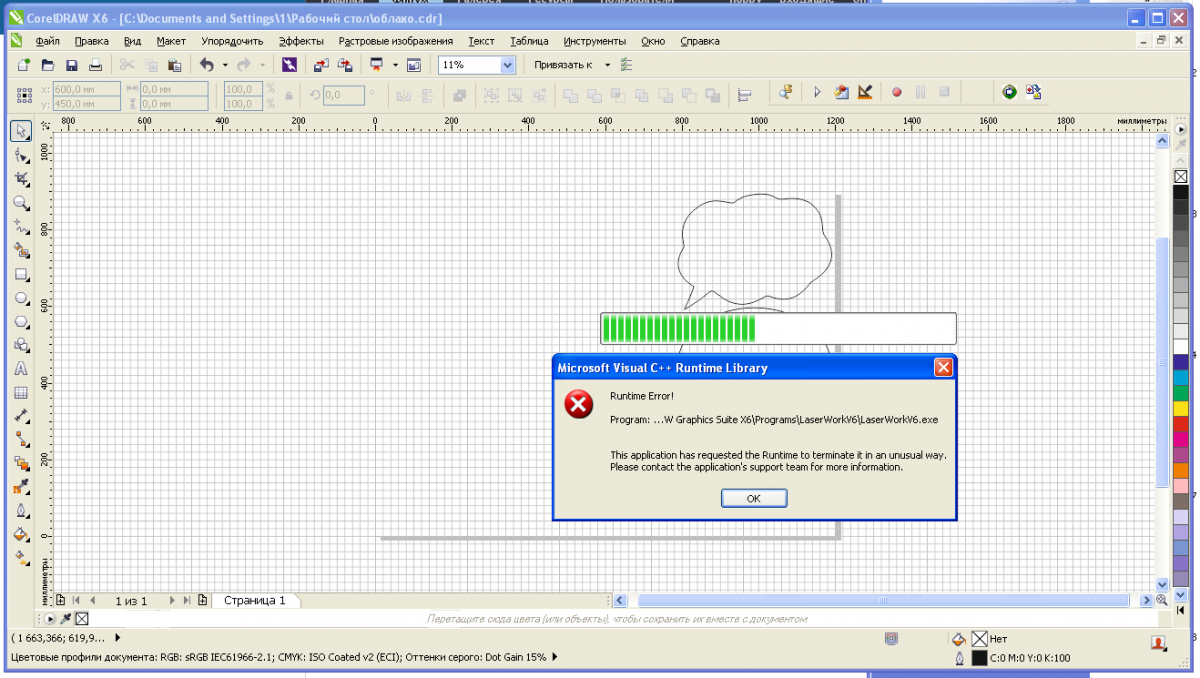
Task: Close the Microsoft Visual C++ Runtime Library dialog
Action: (942, 367)
